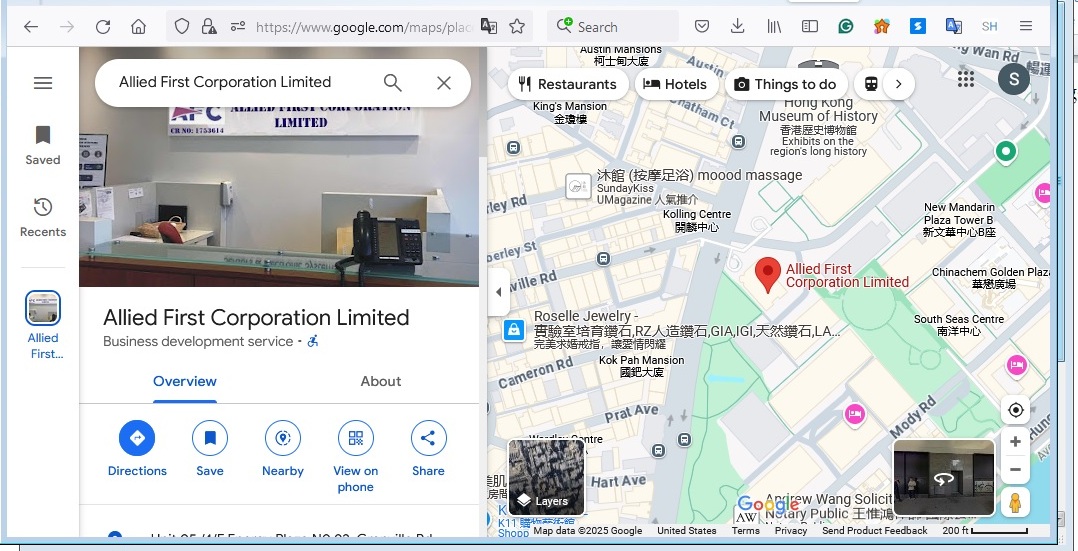The width and height of the screenshot is (1078, 551).
Task: Open the browser library icon
Action: pos(774,27)
